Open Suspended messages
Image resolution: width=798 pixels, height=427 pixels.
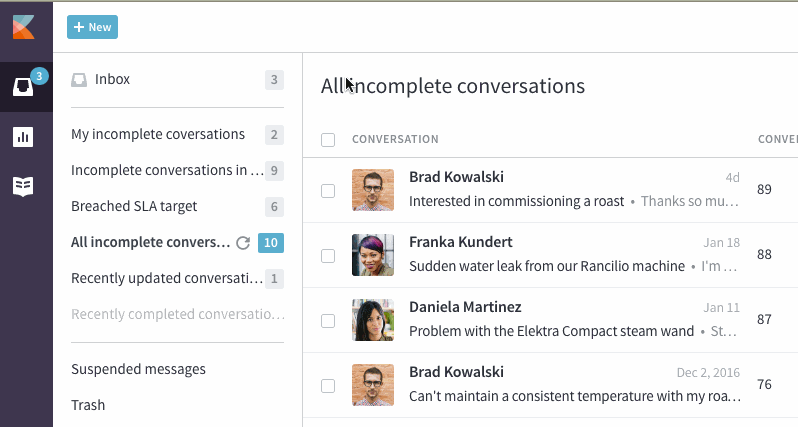pos(138,369)
